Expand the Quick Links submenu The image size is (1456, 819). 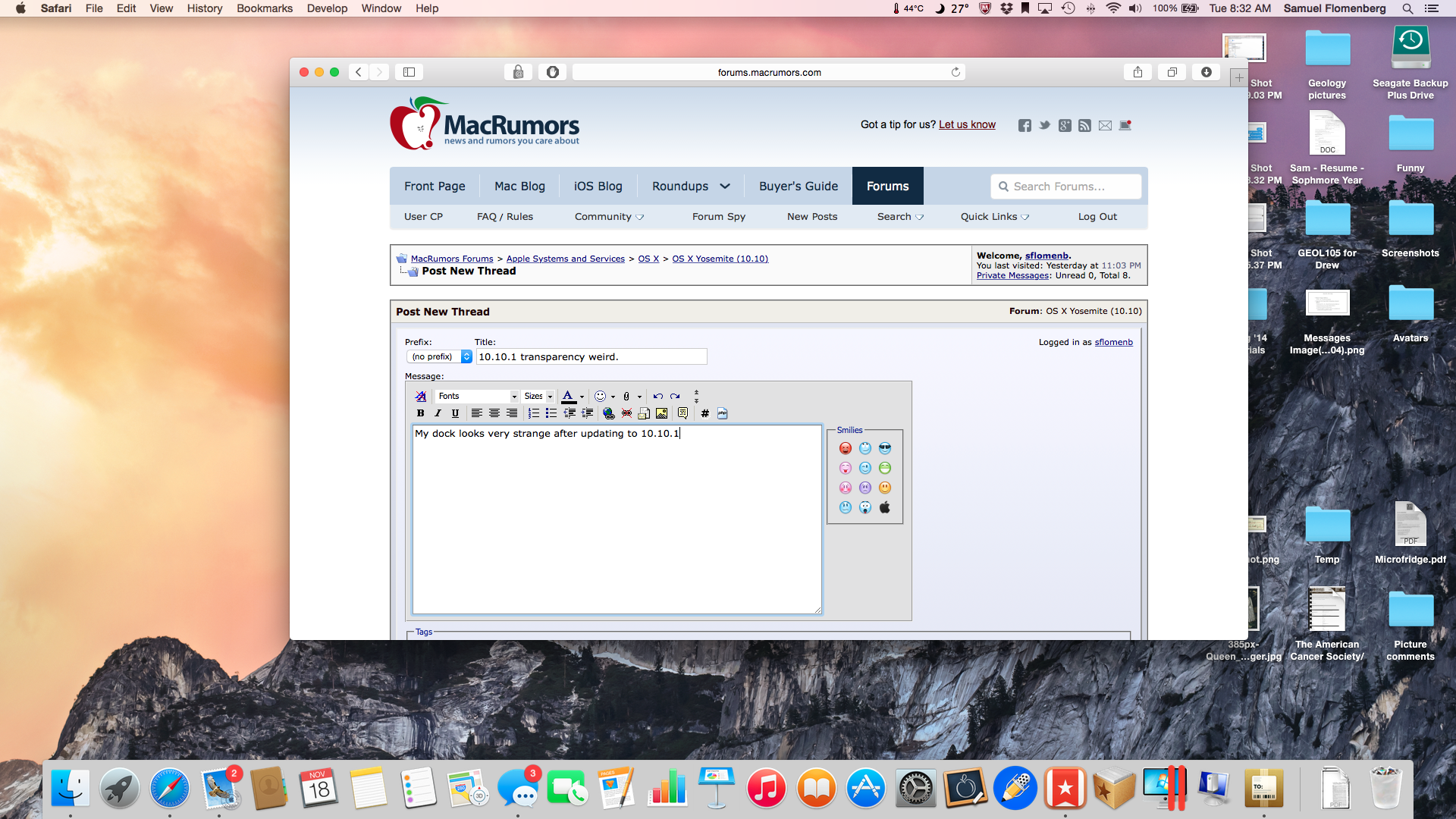994,216
